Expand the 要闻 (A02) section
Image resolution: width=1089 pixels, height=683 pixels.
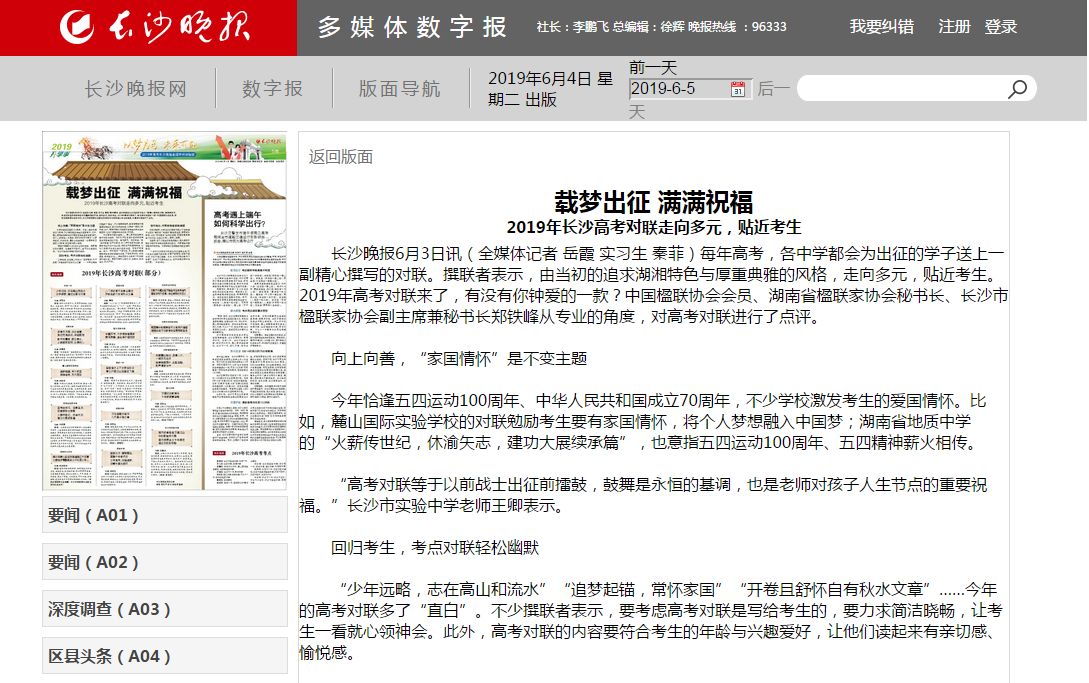click(x=165, y=563)
